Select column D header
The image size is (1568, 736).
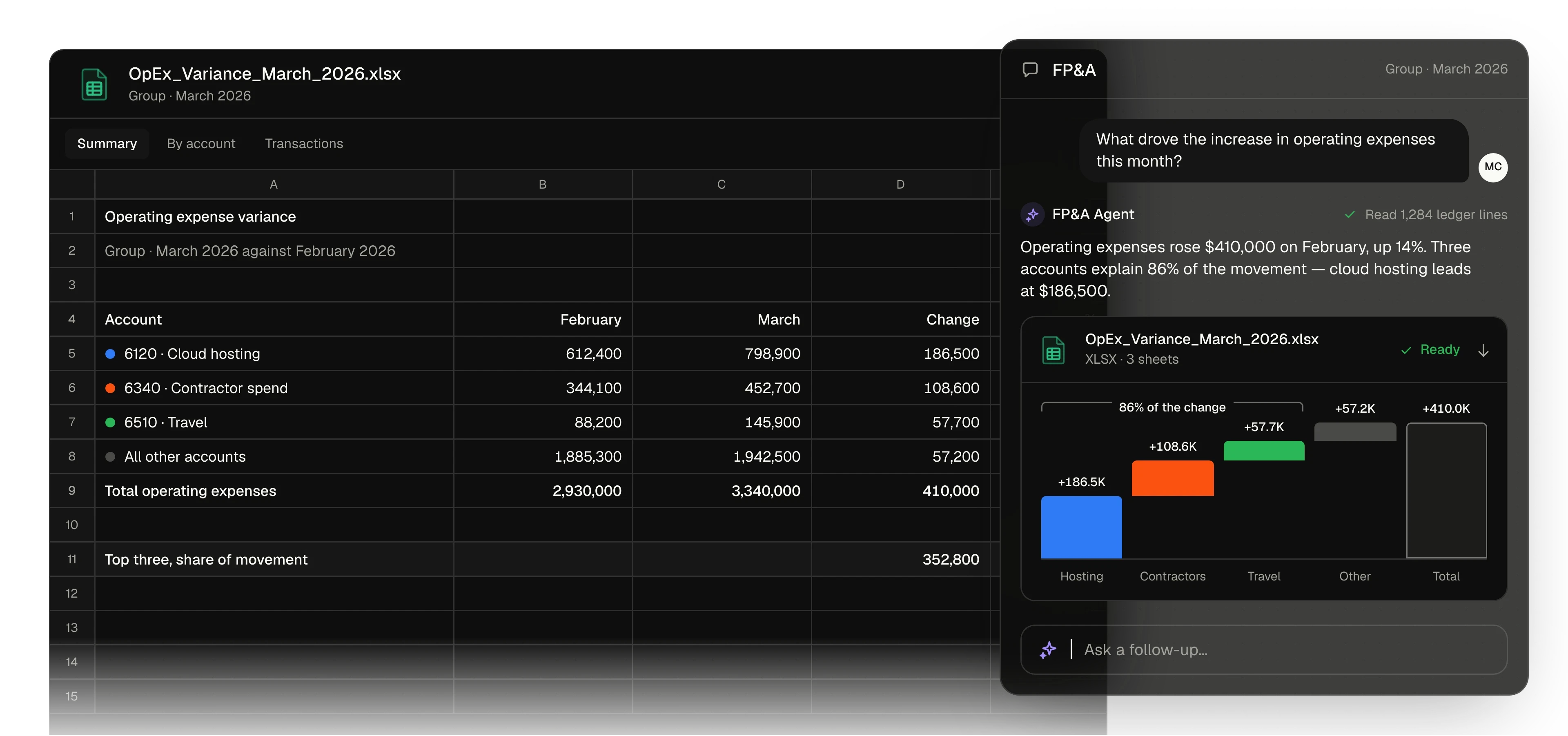click(900, 184)
